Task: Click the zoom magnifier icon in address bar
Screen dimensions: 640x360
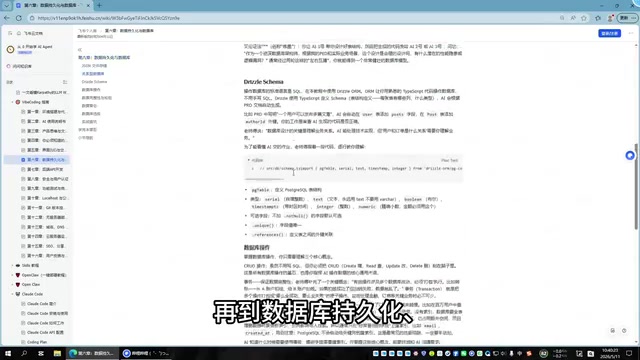Action: [562, 18]
